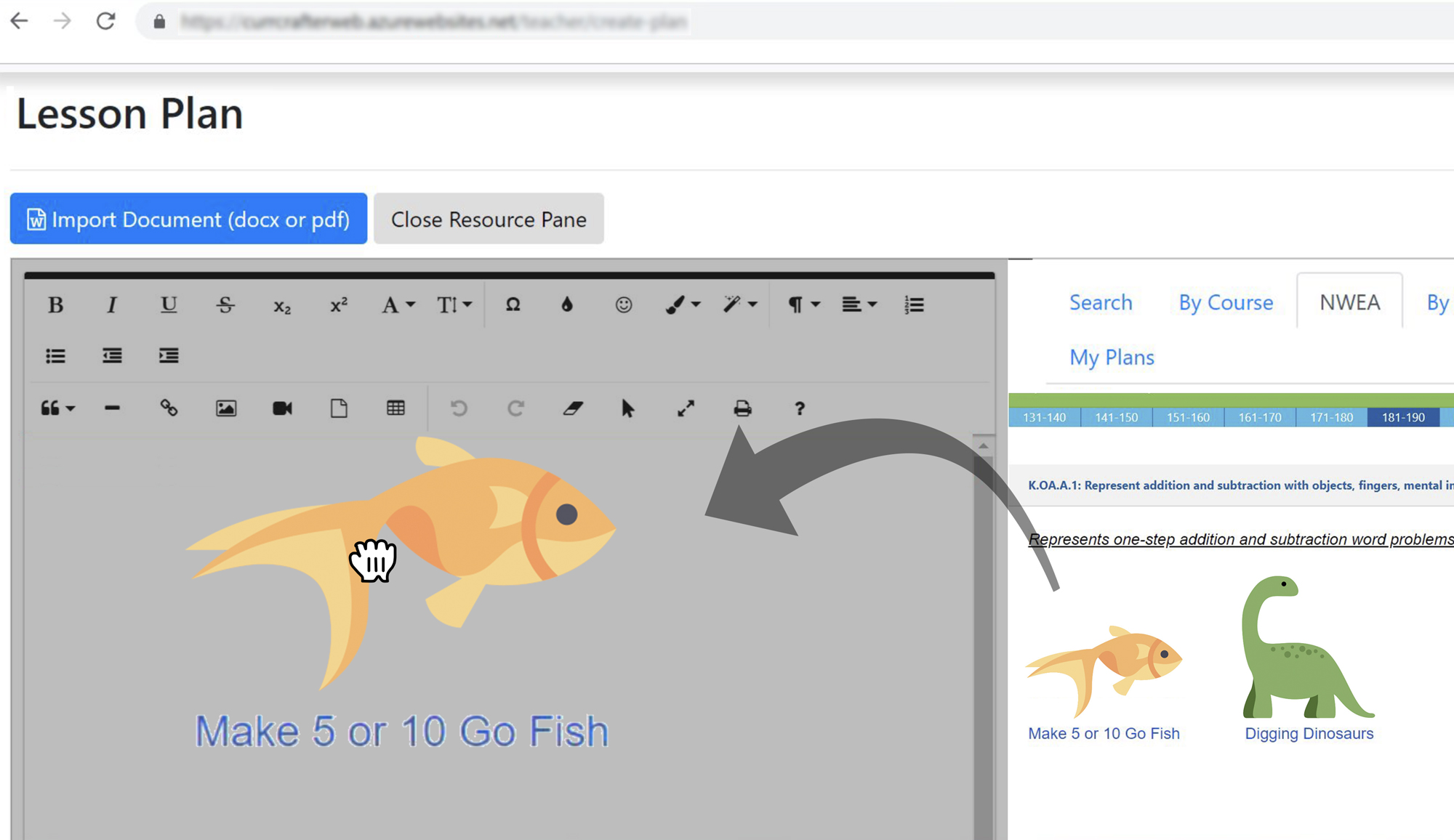The width and height of the screenshot is (1454, 840).
Task: Toggle the bullet list formatting icon
Action: click(55, 356)
